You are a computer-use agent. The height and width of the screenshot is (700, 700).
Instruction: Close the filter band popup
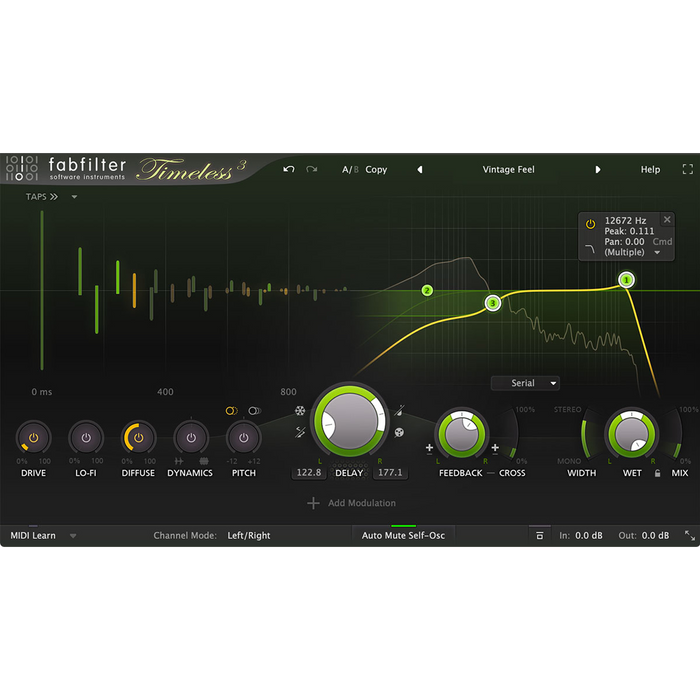pyautogui.click(x=667, y=220)
